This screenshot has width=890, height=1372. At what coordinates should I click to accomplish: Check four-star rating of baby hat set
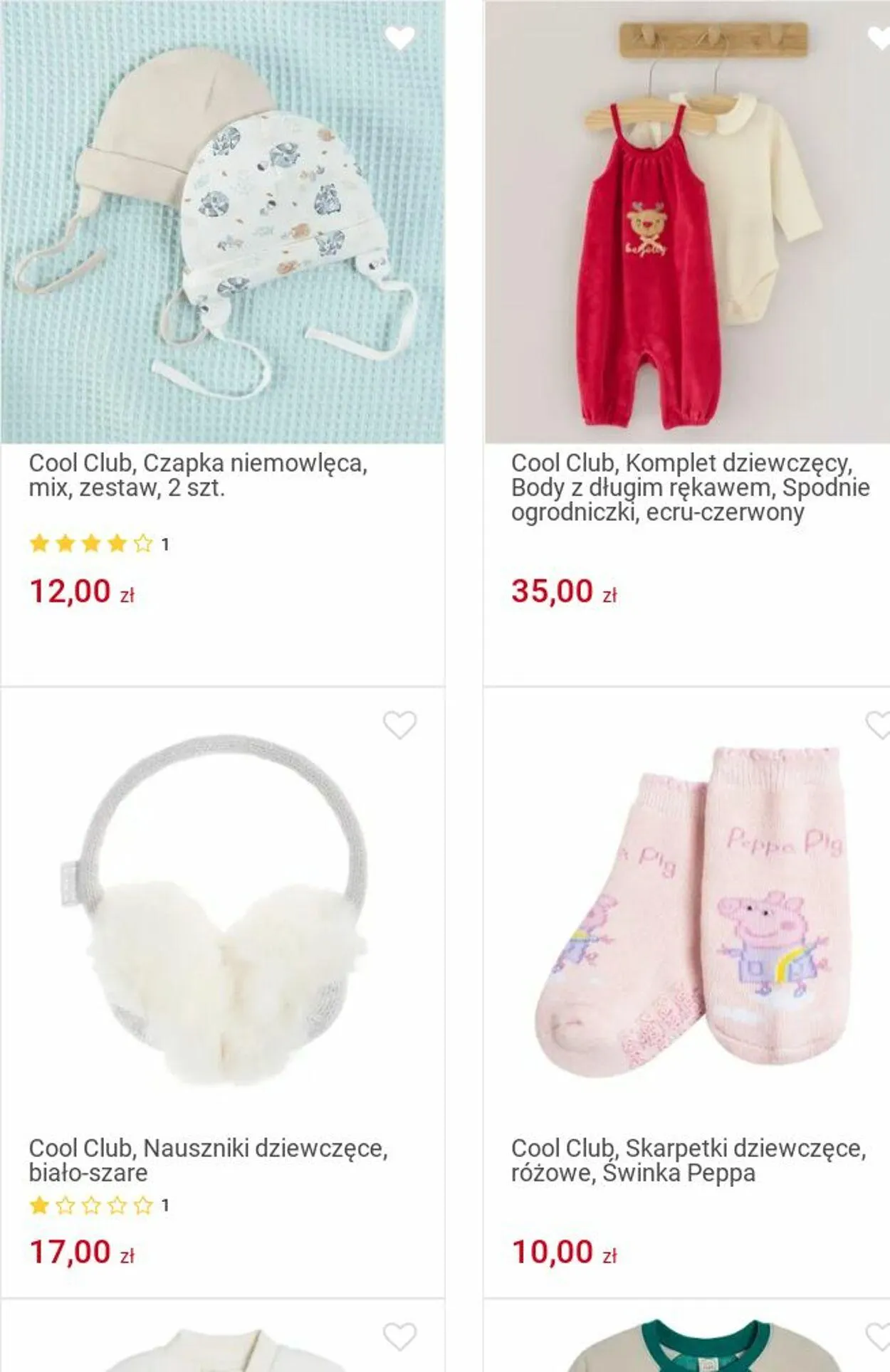tap(99, 544)
